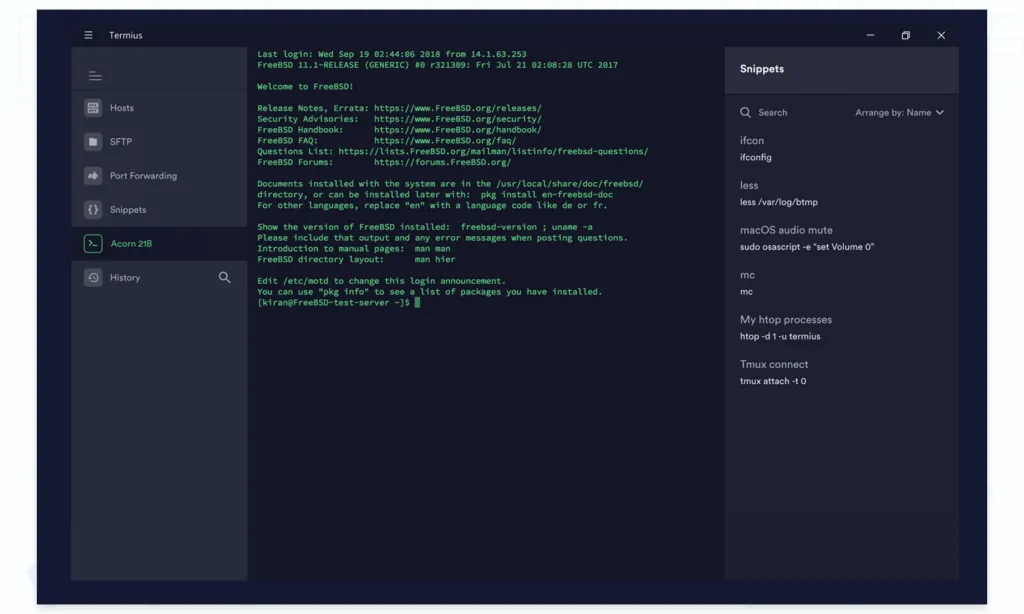
Task: Click the forums.FreeBSD.org URL
Action: tap(442, 162)
